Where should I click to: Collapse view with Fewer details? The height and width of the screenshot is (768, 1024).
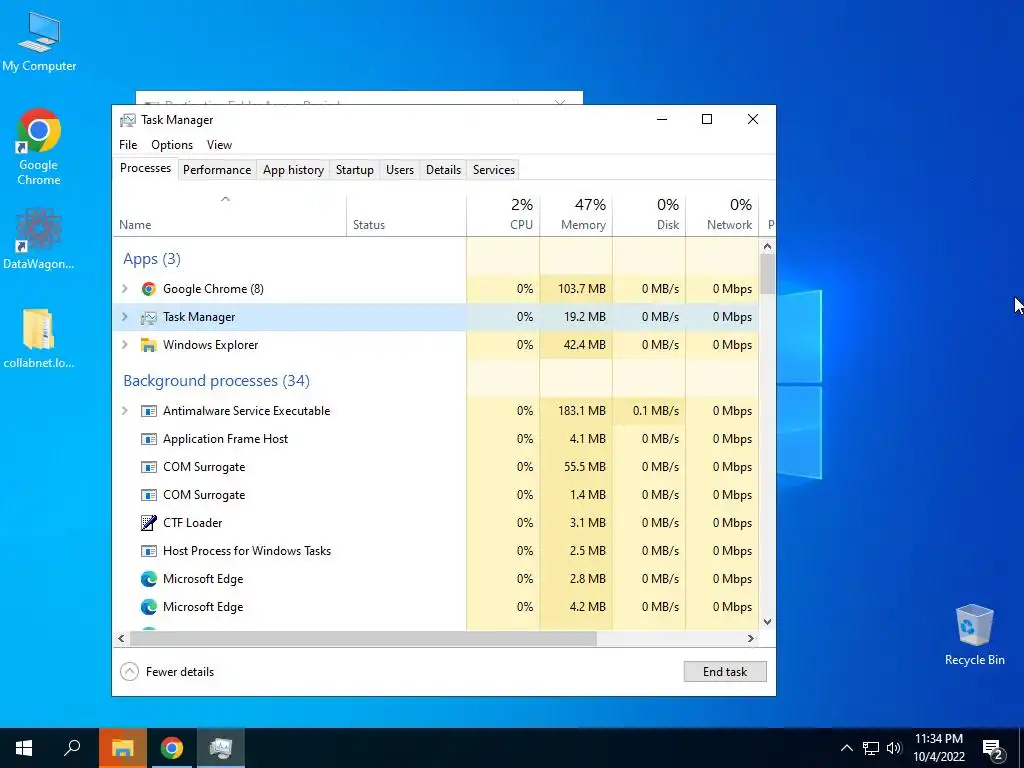pyautogui.click(x=167, y=671)
